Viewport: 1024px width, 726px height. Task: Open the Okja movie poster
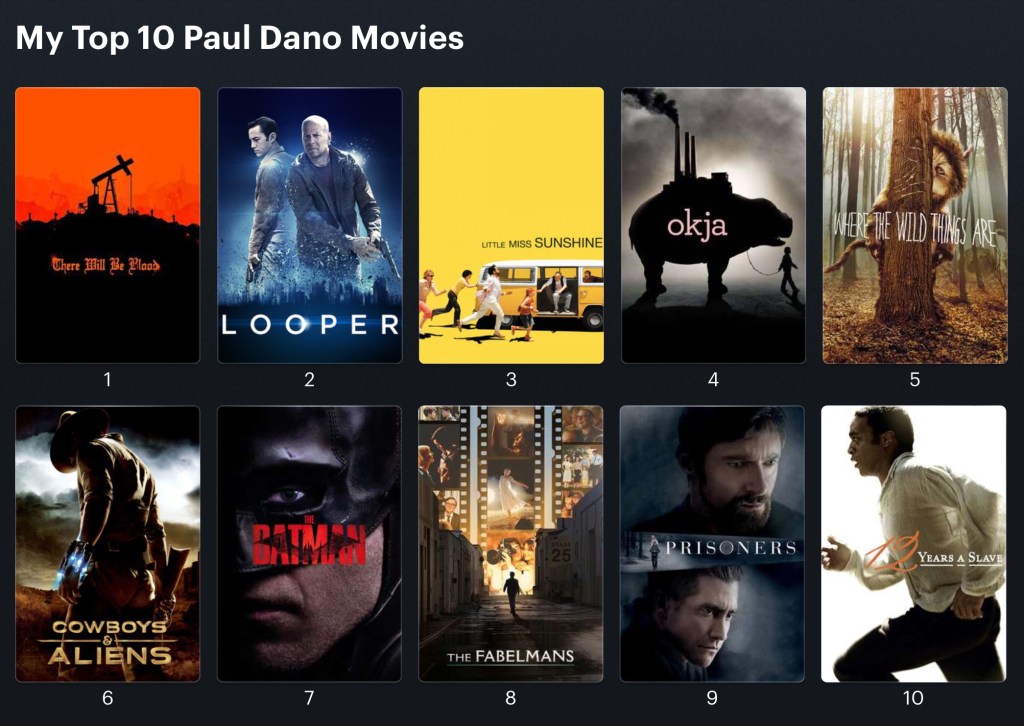pos(713,225)
